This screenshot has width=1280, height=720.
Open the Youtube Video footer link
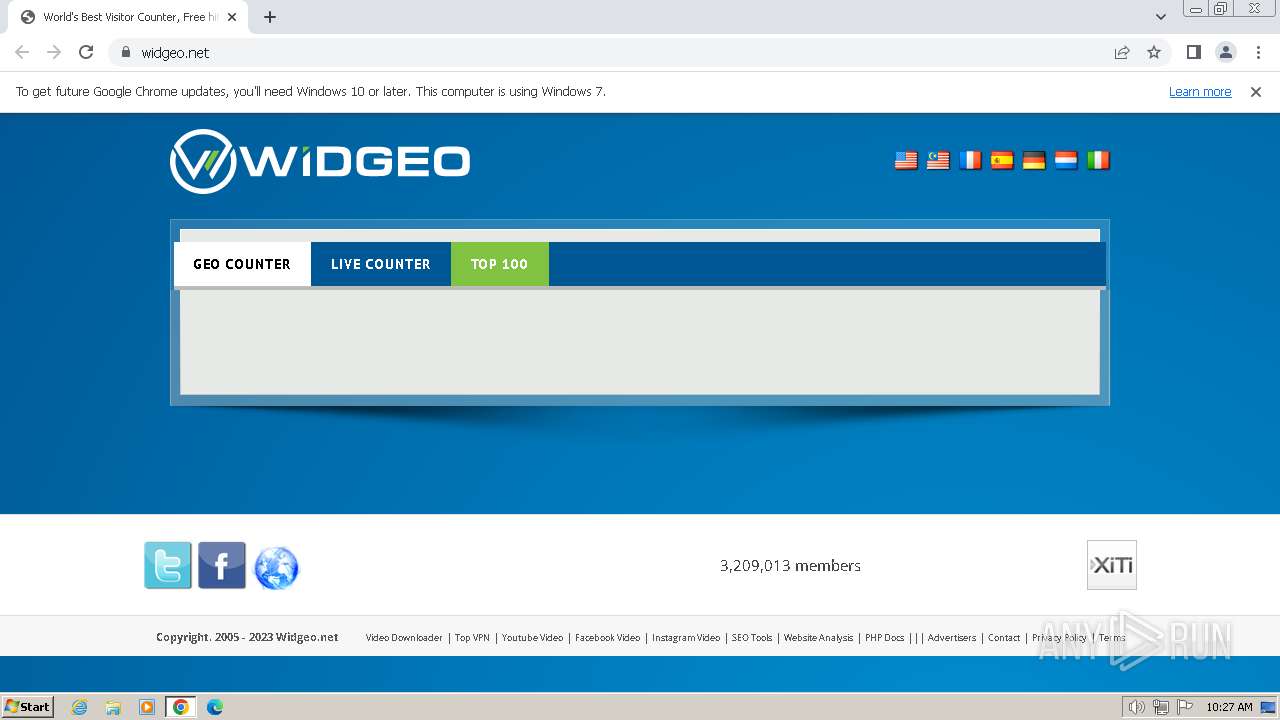tap(532, 637)
